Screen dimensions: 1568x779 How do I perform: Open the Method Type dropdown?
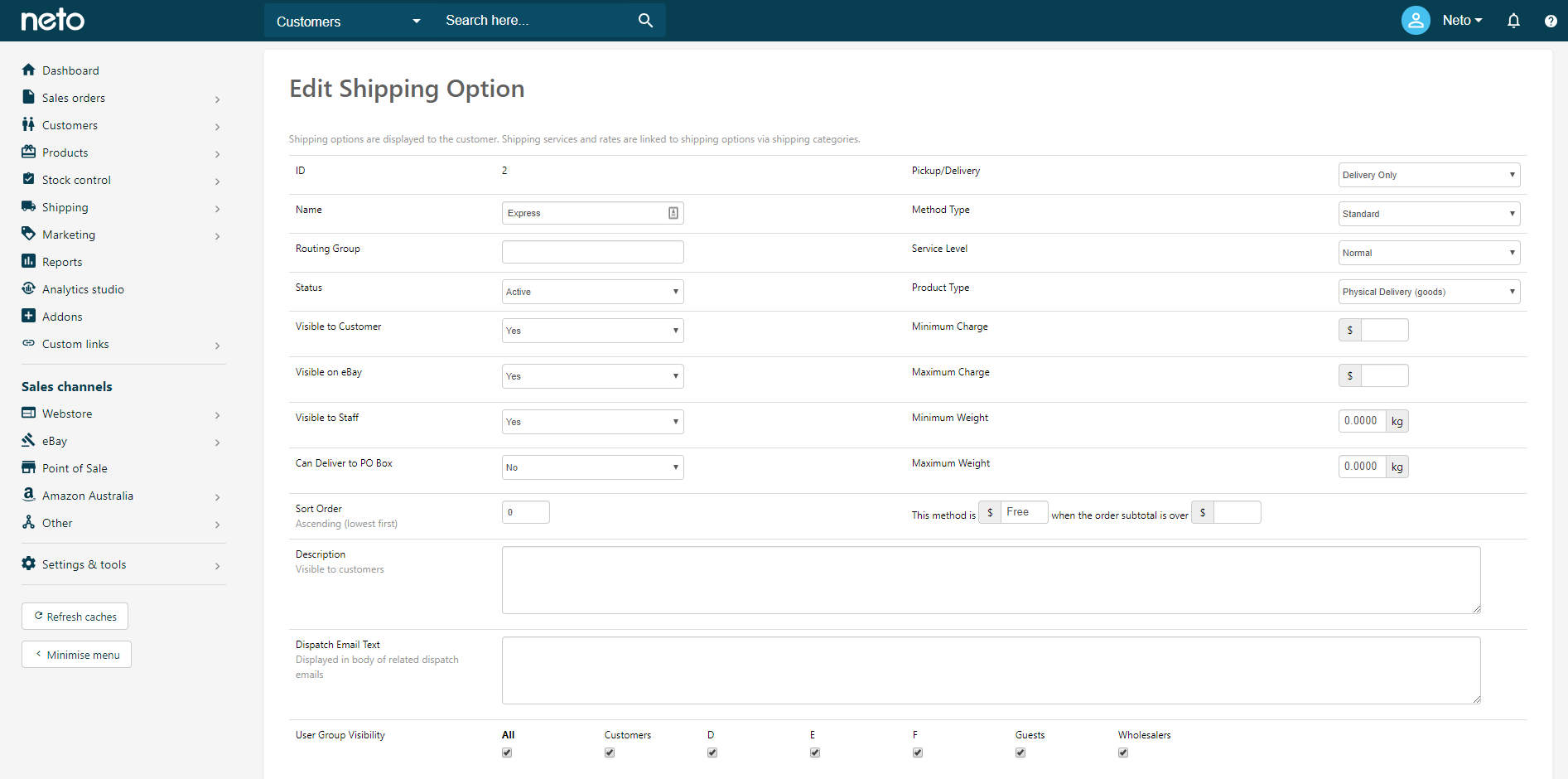1430,214
